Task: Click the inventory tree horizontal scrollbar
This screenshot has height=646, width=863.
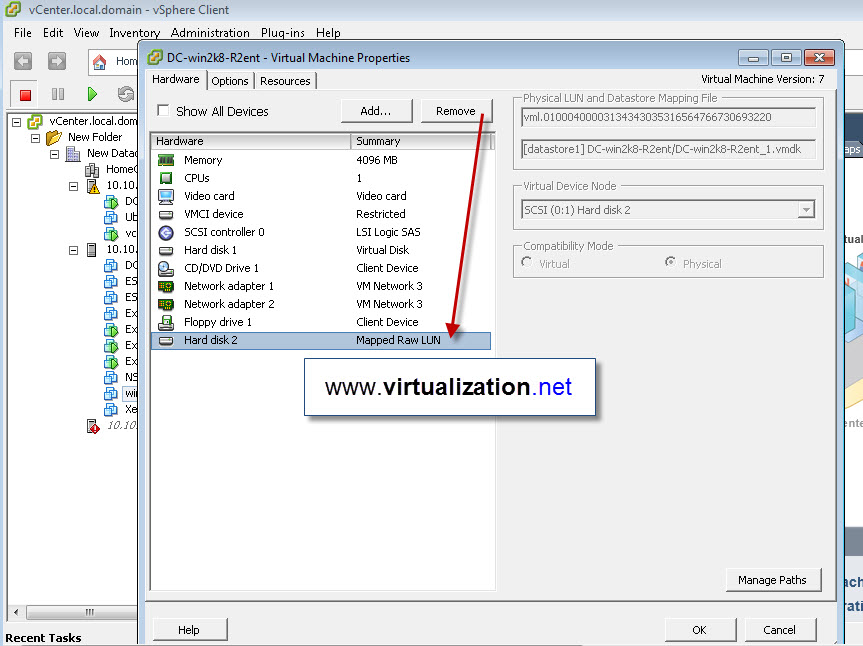Action: 81,612
